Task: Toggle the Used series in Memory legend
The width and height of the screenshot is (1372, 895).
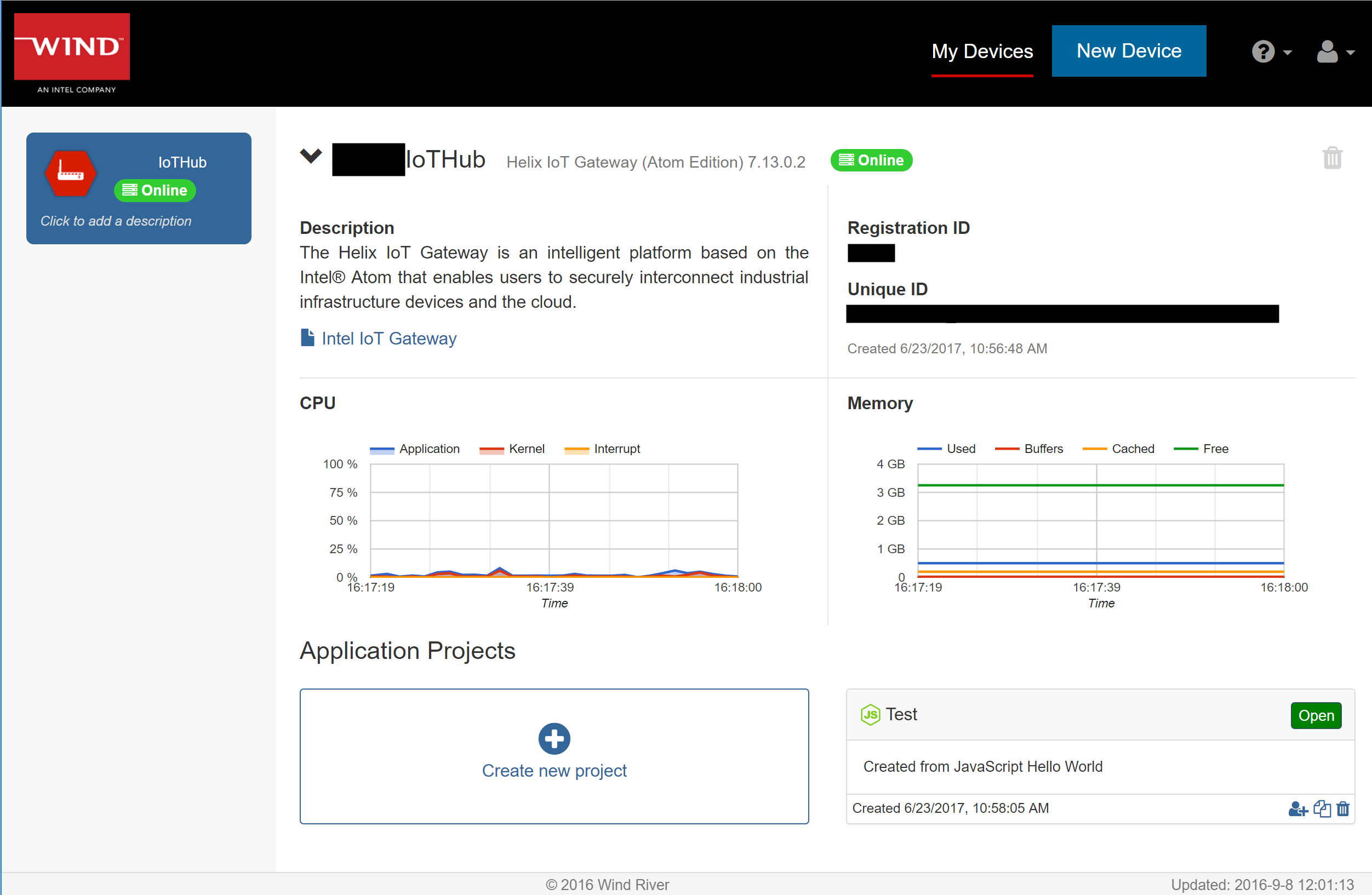Action: pos(946,449)
